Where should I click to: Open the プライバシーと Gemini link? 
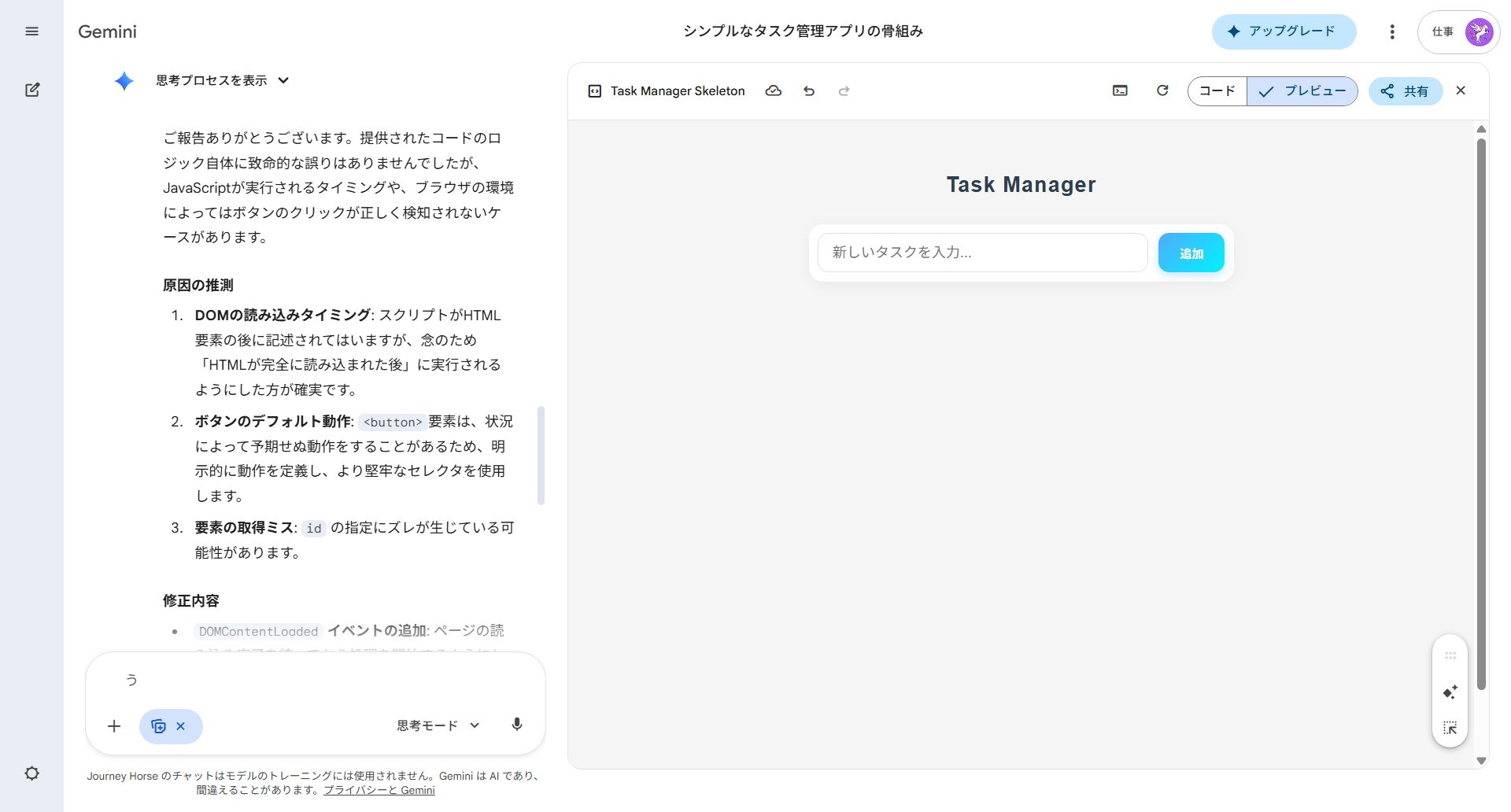(379, 790)
